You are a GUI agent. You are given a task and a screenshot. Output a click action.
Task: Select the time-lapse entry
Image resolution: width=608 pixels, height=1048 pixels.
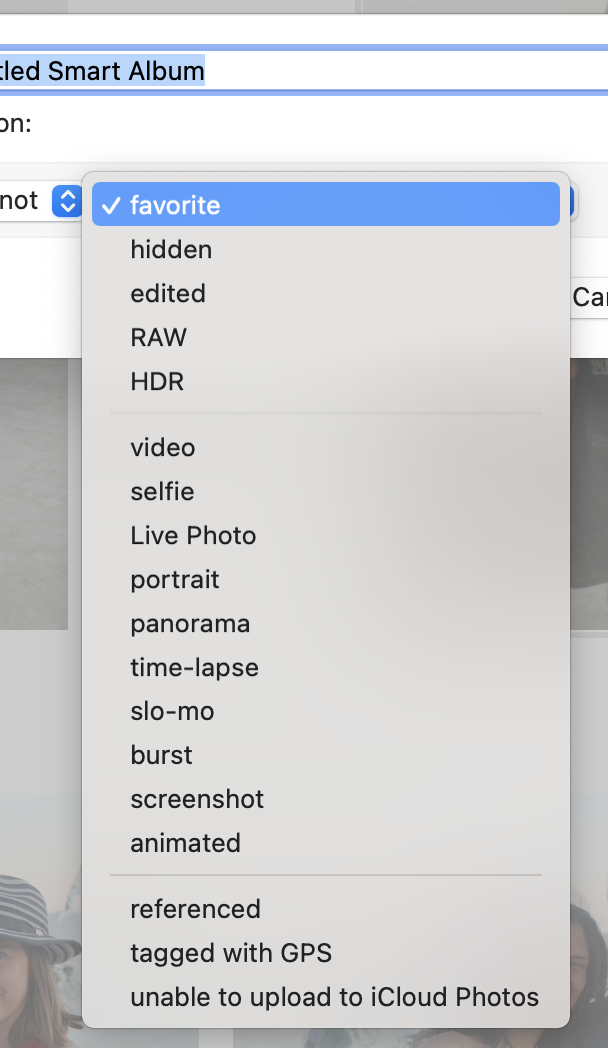194,667
